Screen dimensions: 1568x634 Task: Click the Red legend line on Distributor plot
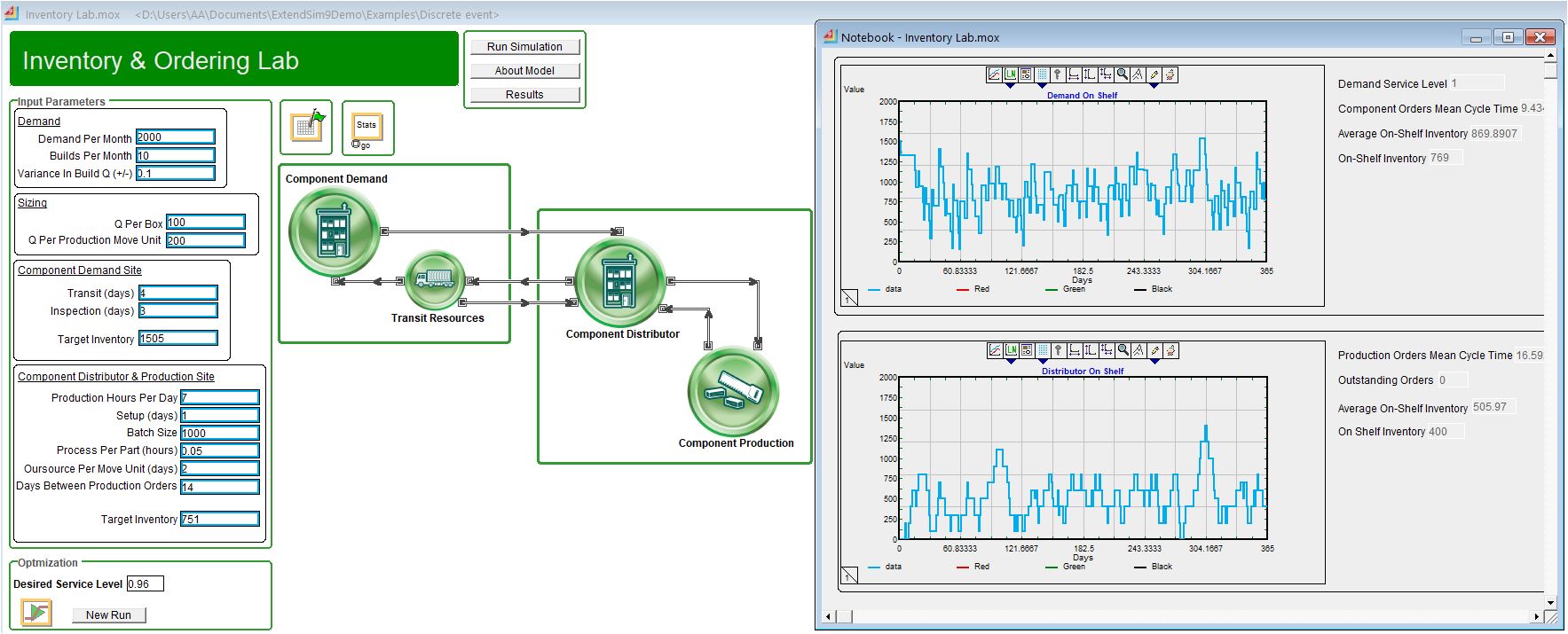point(963,567)
